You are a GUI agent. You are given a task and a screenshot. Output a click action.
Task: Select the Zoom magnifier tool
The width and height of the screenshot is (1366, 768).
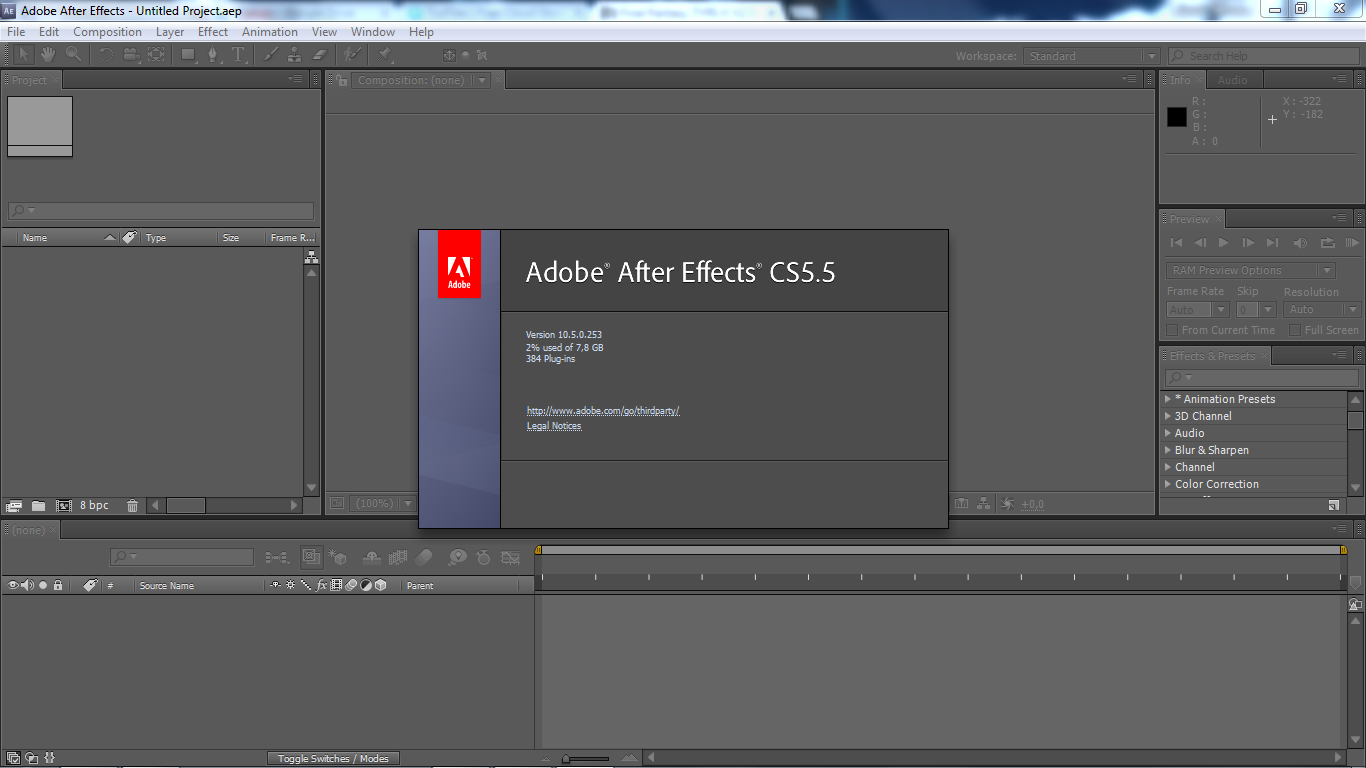(x=74, y=55)
